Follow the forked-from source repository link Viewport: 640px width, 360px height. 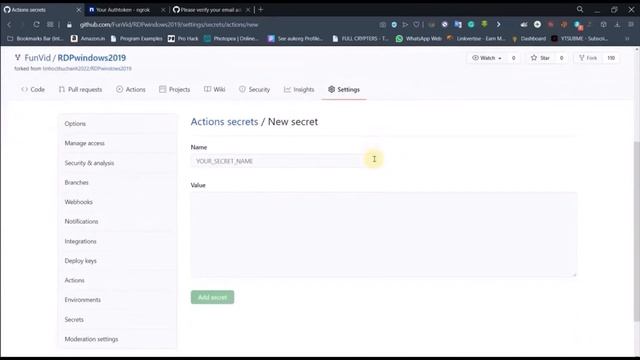coord(87,69)
